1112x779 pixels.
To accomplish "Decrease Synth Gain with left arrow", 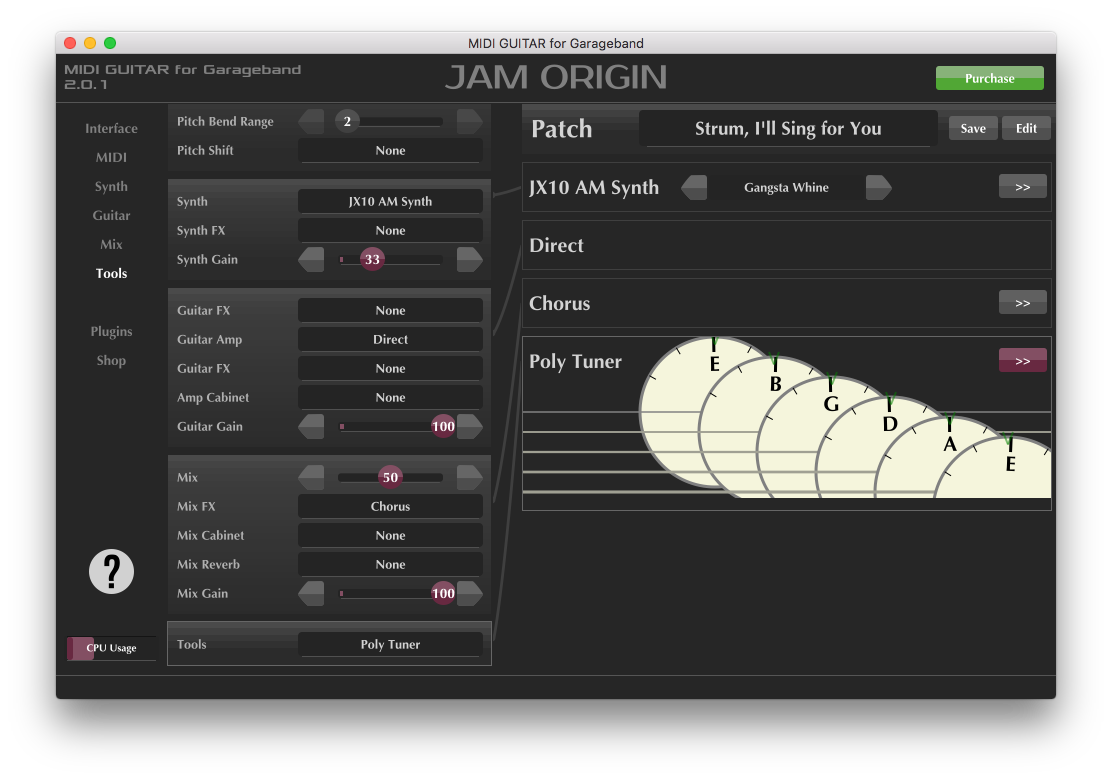I will pyautogui.click(x=311, y=260).
